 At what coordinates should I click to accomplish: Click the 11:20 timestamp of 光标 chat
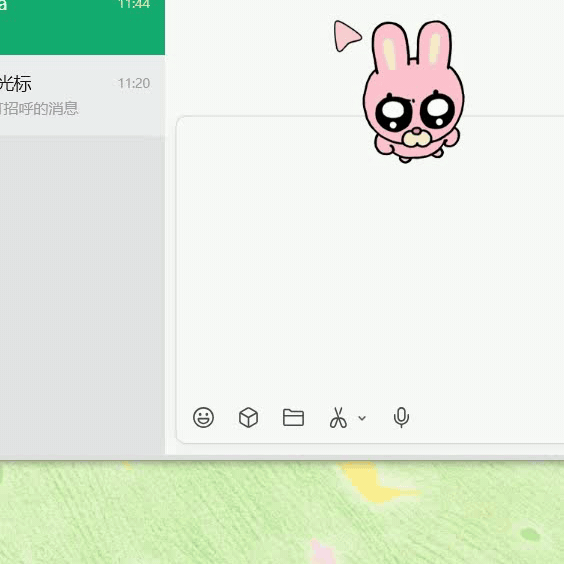pos(134,83)
